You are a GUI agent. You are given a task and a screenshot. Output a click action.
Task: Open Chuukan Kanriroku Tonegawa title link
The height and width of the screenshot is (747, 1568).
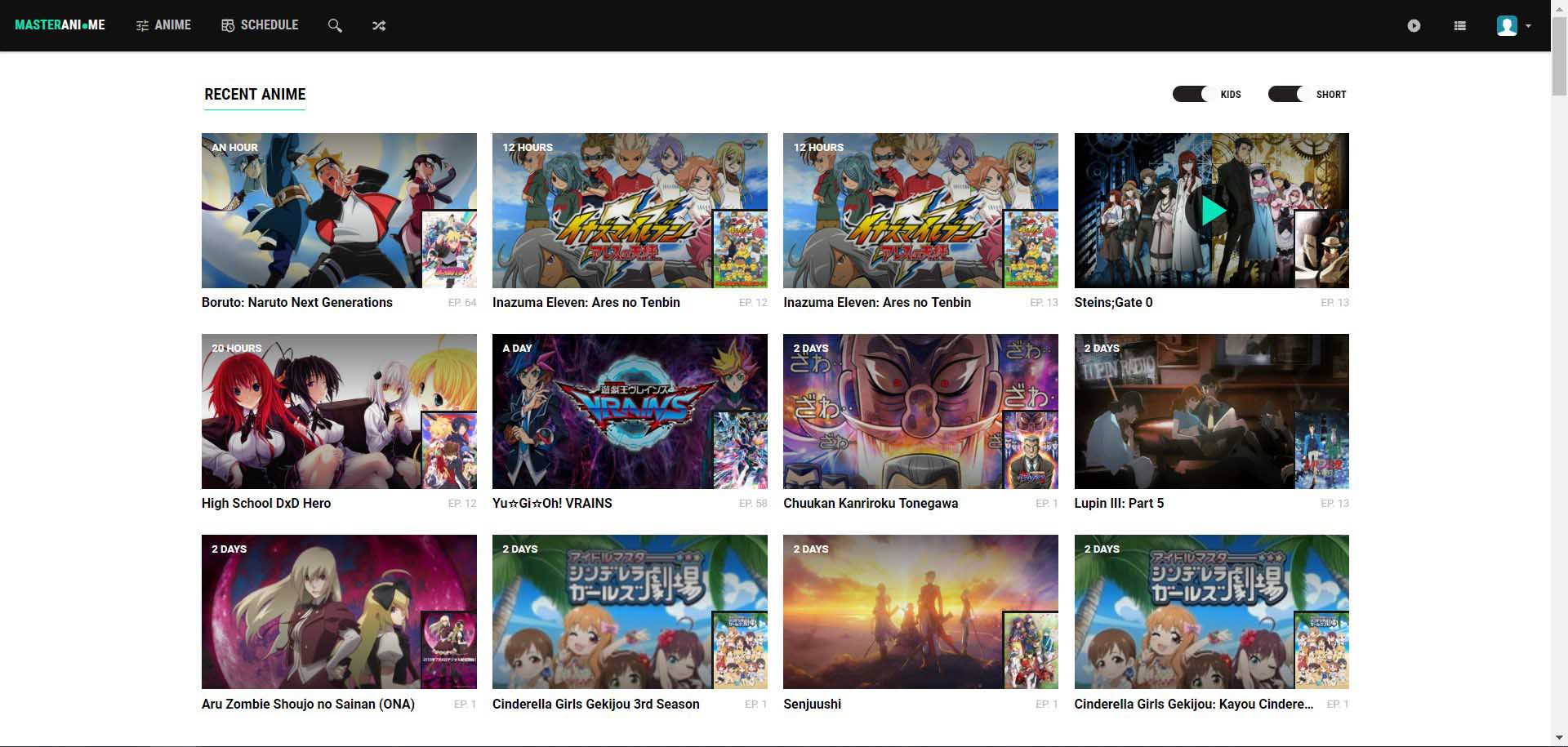(x=871, y=503)
